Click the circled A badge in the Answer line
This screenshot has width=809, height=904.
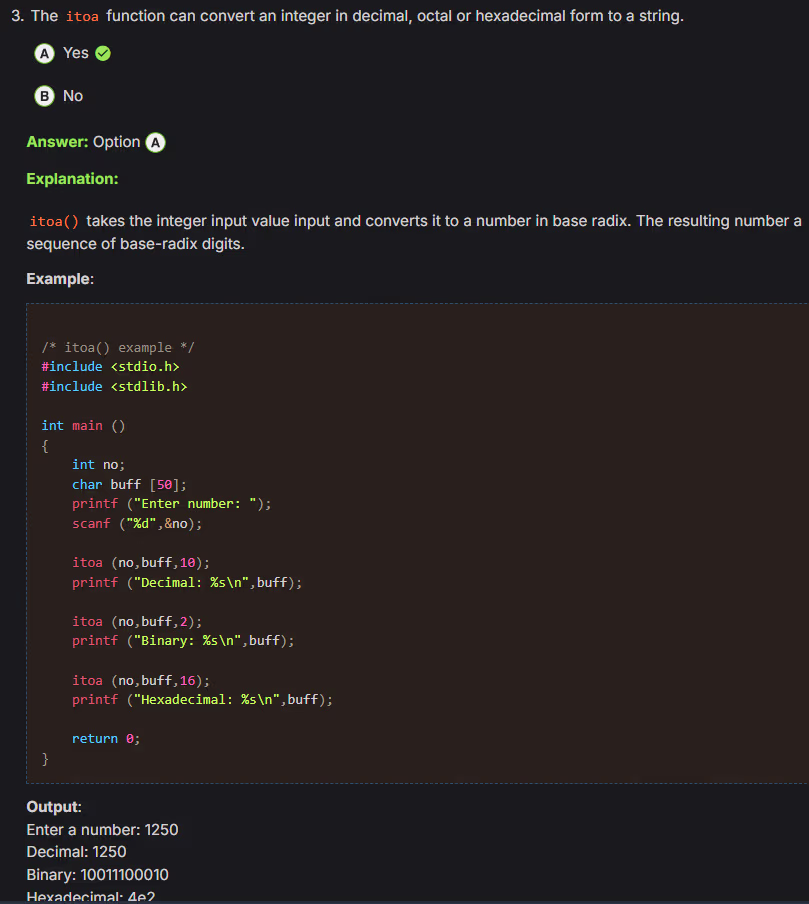(155, 142)
